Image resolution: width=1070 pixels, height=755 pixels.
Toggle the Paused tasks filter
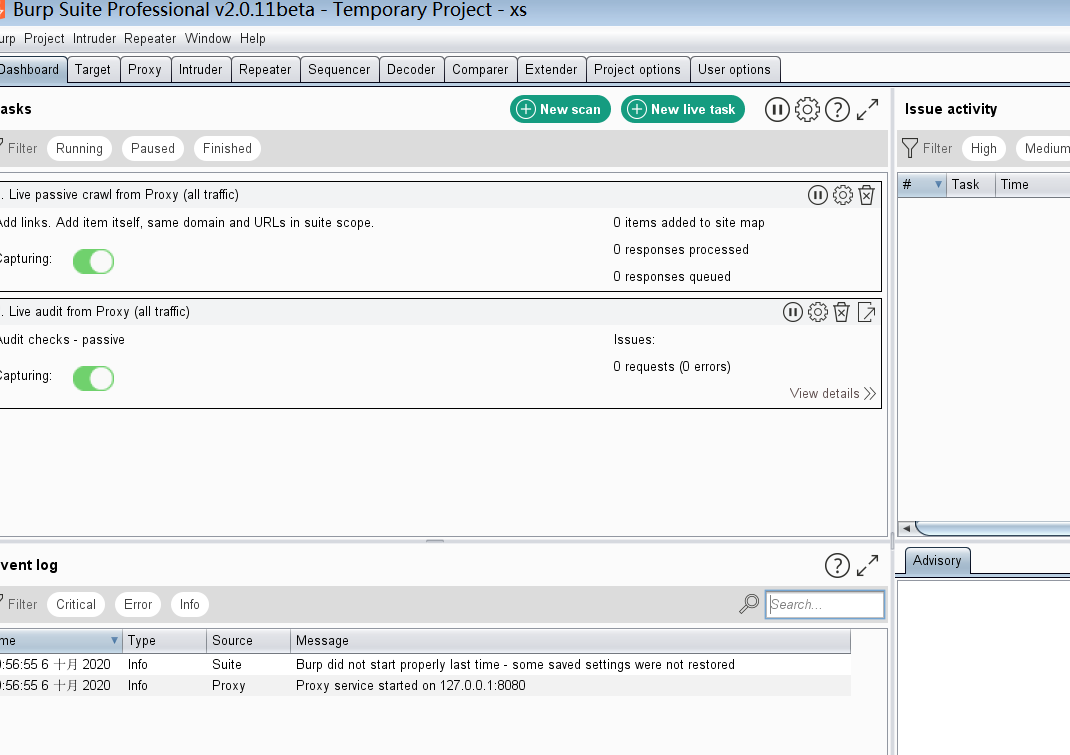point(153,148)
